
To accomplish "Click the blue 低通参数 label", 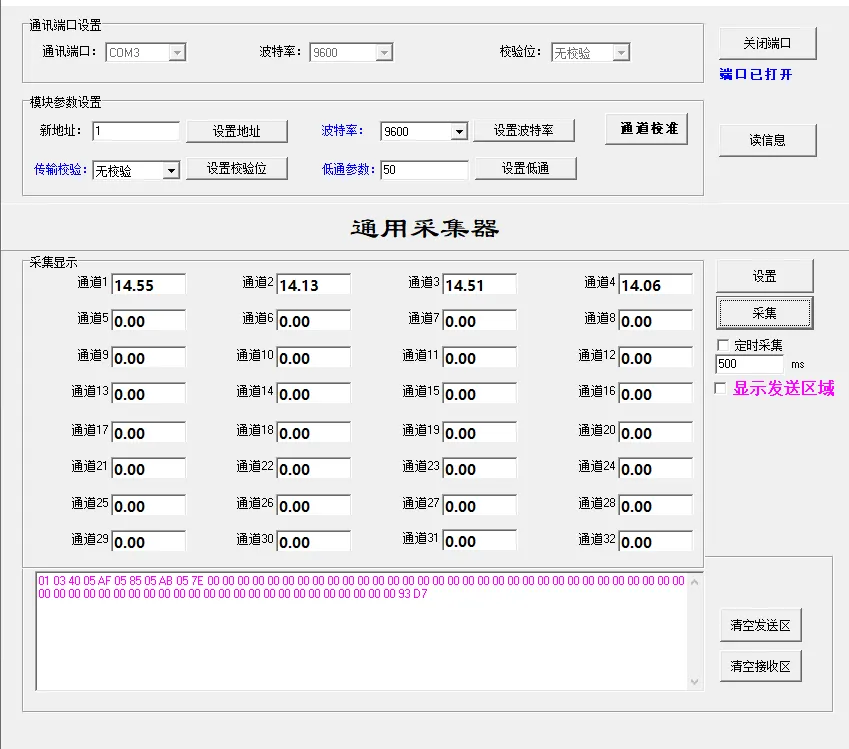I will tap(348, 170).
